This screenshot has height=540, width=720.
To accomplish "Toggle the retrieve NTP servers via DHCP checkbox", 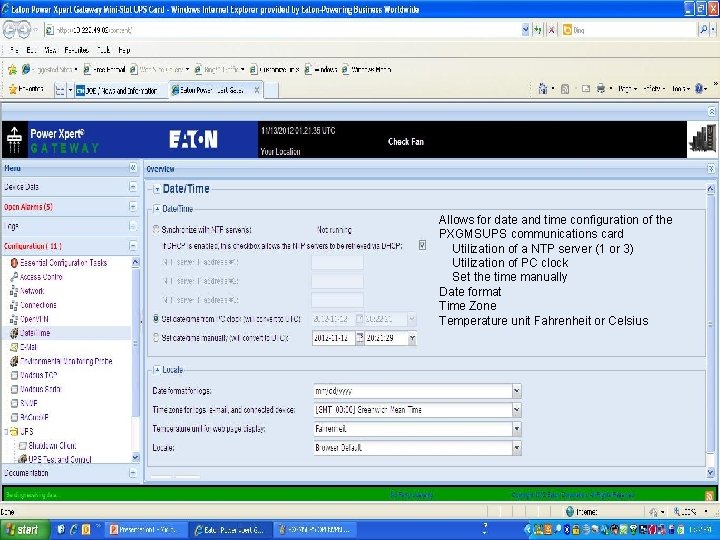I will (x=422, y=245).
